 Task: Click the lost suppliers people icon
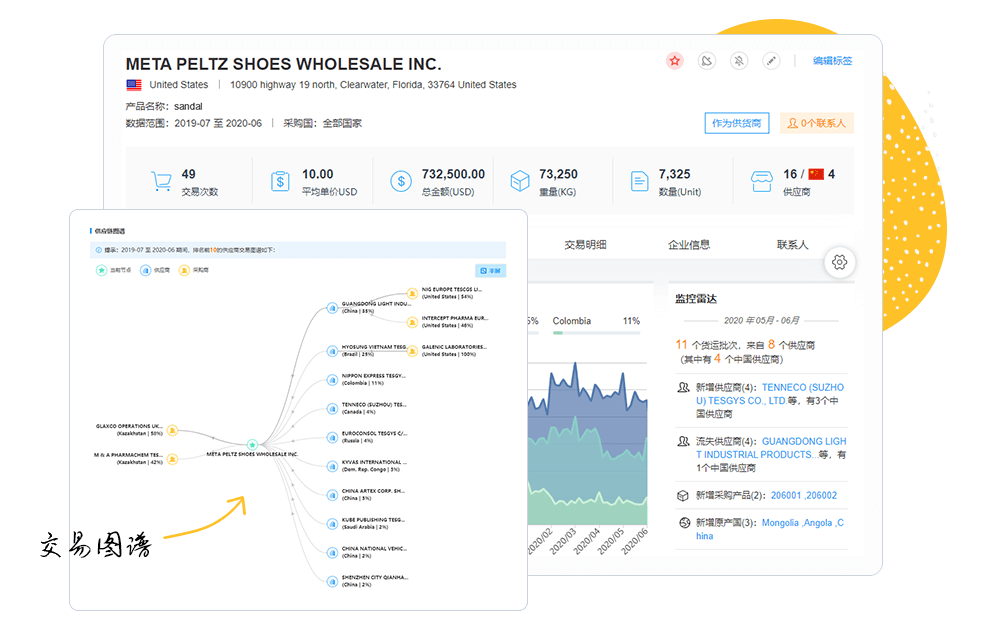(683, 442)
